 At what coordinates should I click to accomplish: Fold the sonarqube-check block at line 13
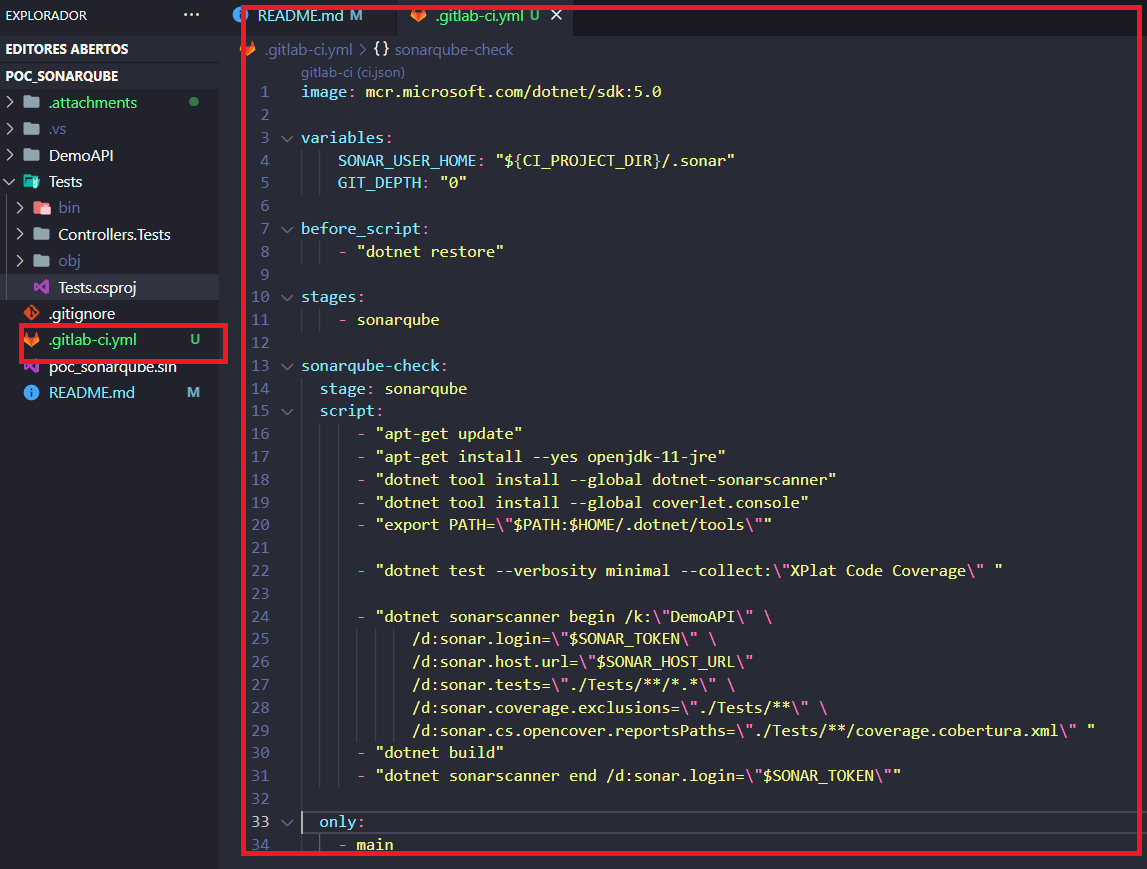click(x=287, y=366)
